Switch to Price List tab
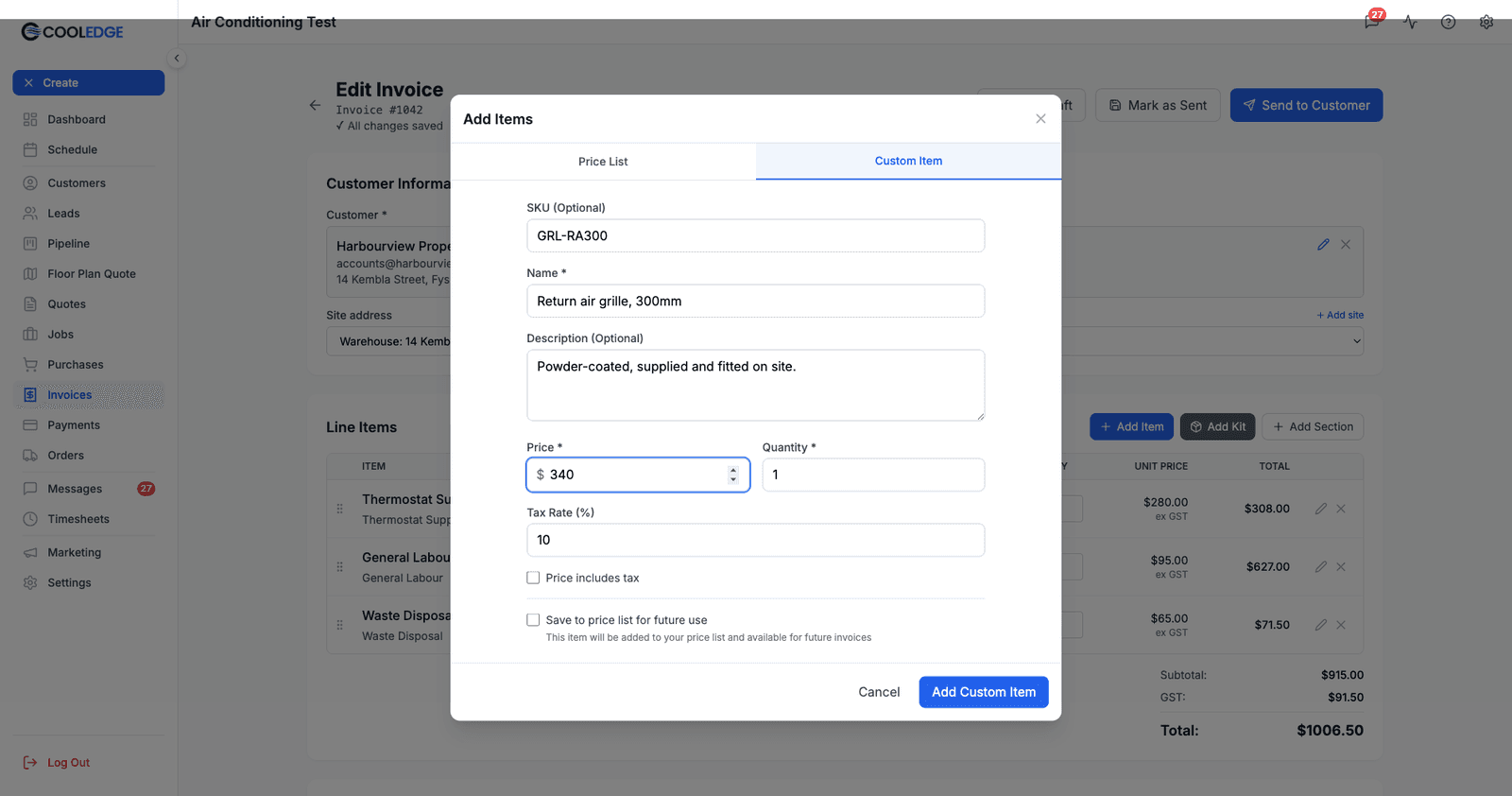The height and width of the screenshot is (796, 1512). point(603,162)
